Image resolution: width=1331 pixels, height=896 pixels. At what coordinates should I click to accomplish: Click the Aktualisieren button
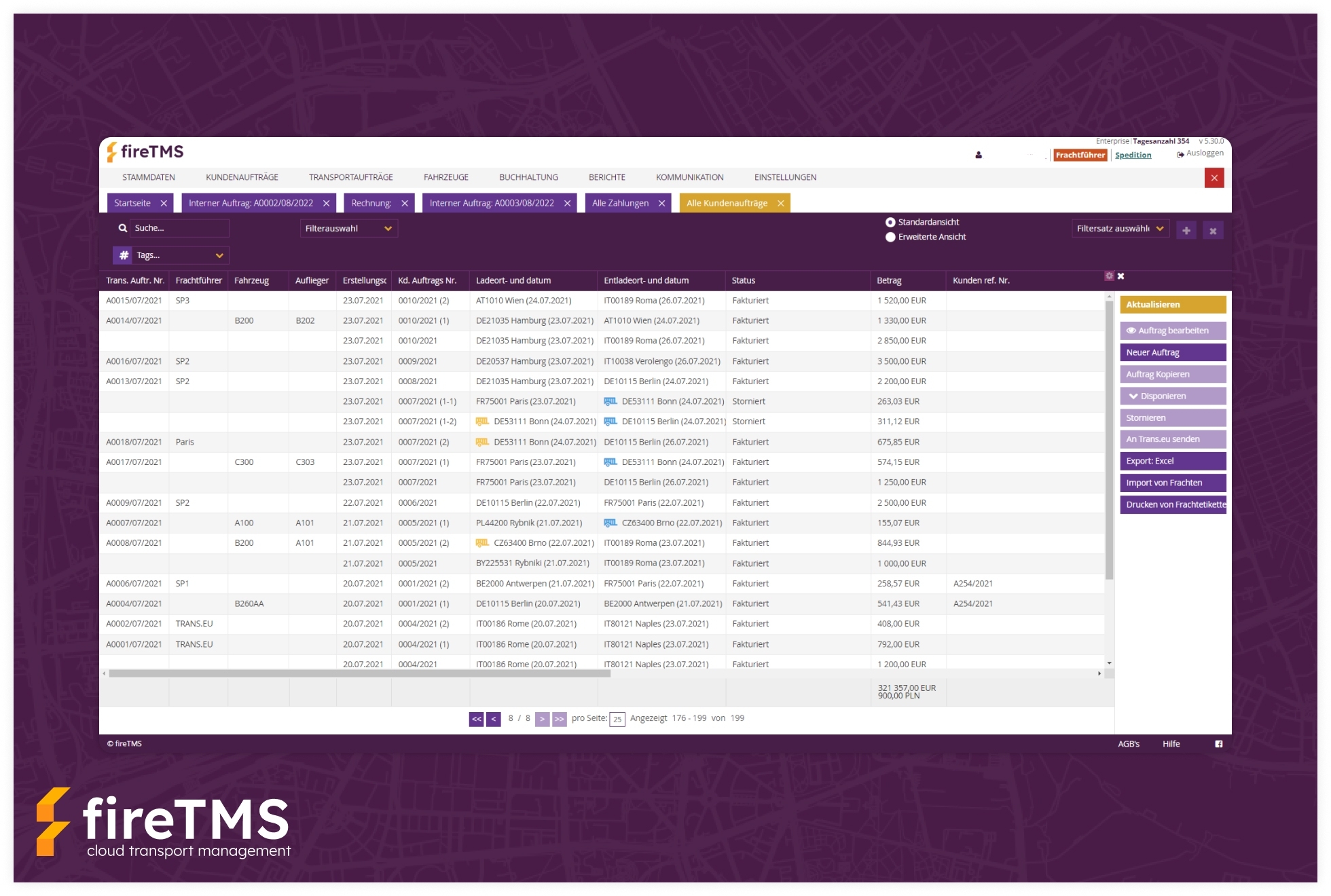pos(1172,305)
